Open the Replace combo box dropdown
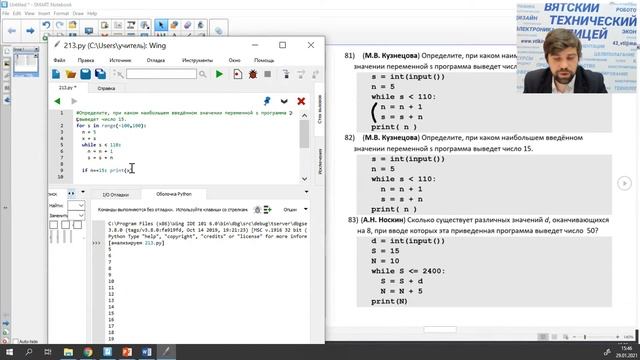The width and height of the screenshot is (640, 360). (x=81, y=215)
